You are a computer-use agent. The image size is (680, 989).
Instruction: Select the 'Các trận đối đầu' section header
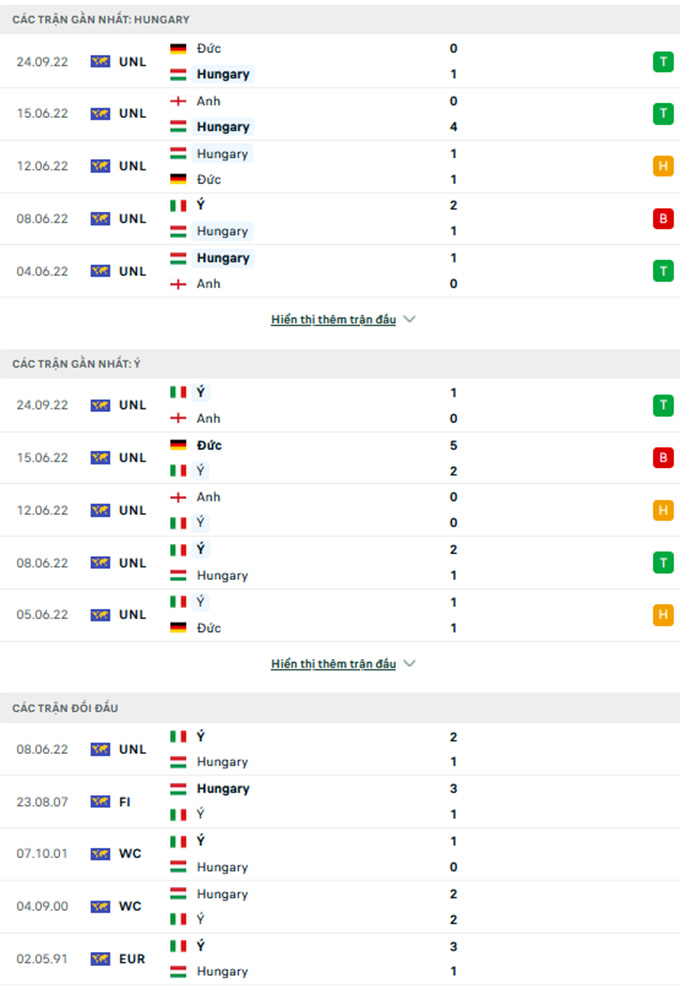pos(65,708)
